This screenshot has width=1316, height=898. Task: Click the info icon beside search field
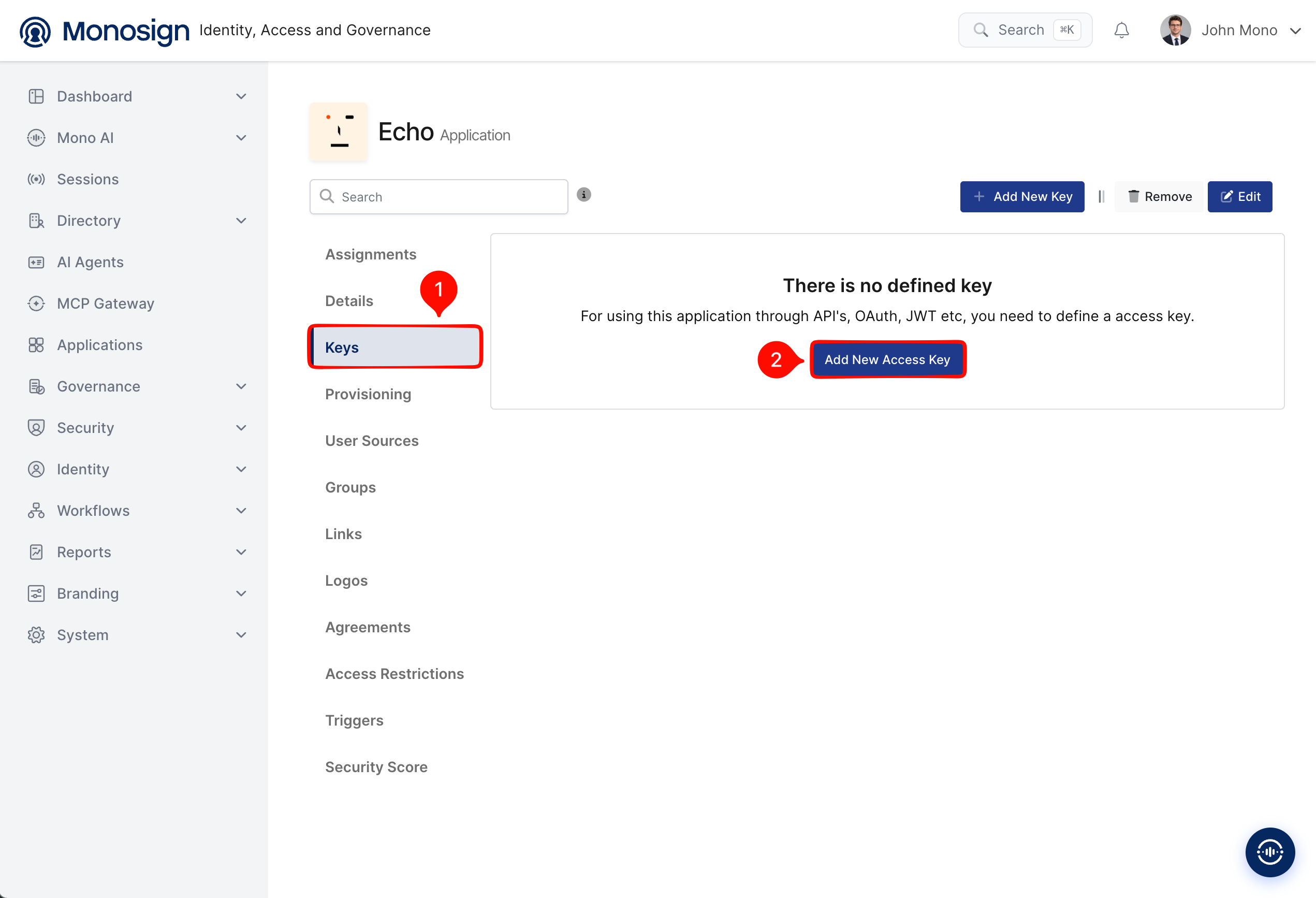(x=584, y=194)
